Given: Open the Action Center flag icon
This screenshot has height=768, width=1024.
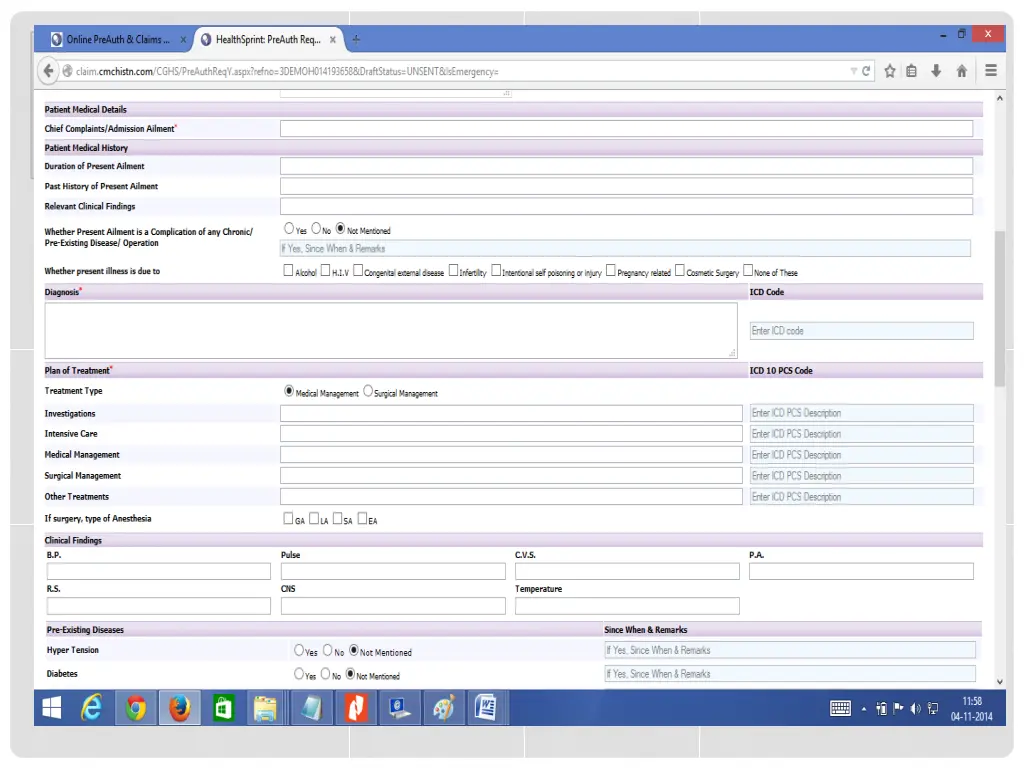Looking at the screenshot, I should click(x=899, y=709).
